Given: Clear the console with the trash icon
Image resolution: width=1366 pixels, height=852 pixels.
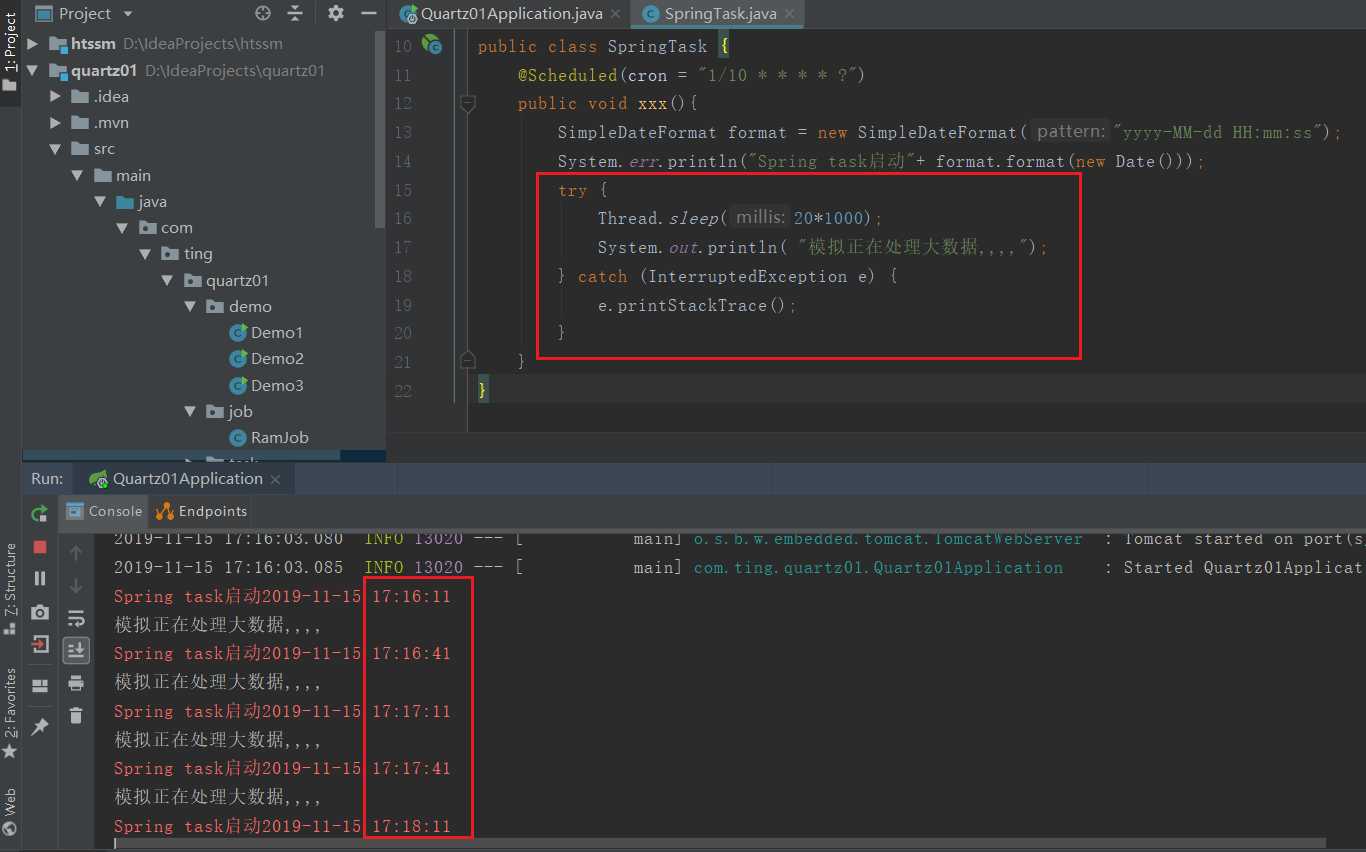Looking at the screenshot, I should pos(76,715).
